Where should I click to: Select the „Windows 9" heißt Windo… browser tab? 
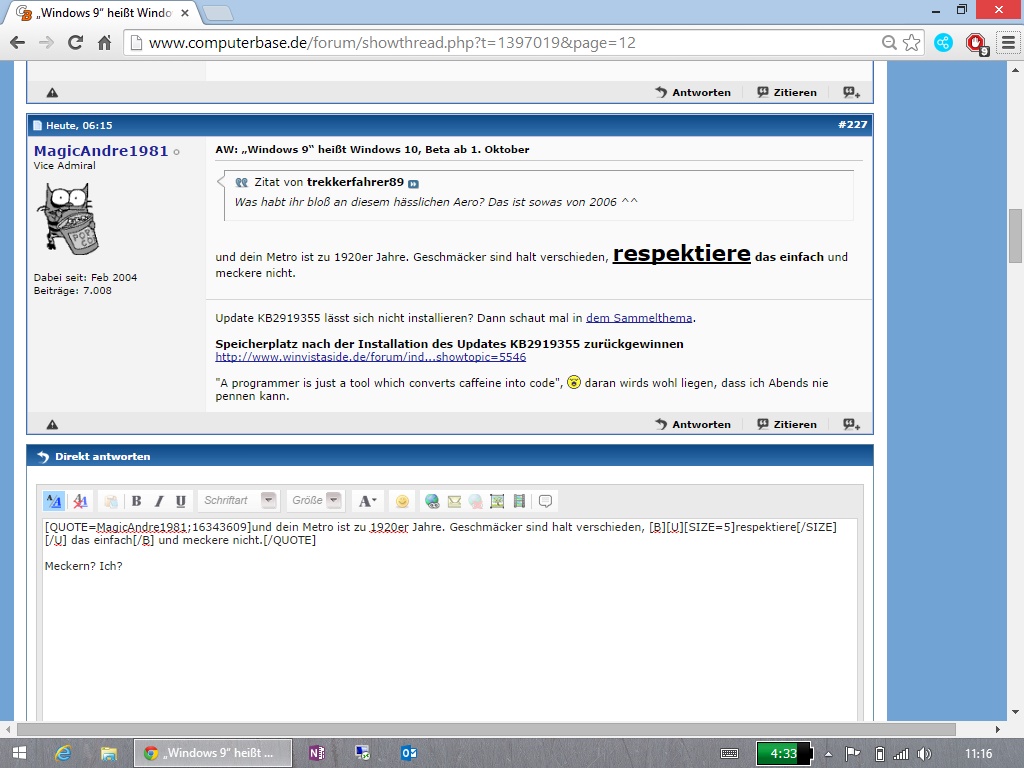coord(103,13)
